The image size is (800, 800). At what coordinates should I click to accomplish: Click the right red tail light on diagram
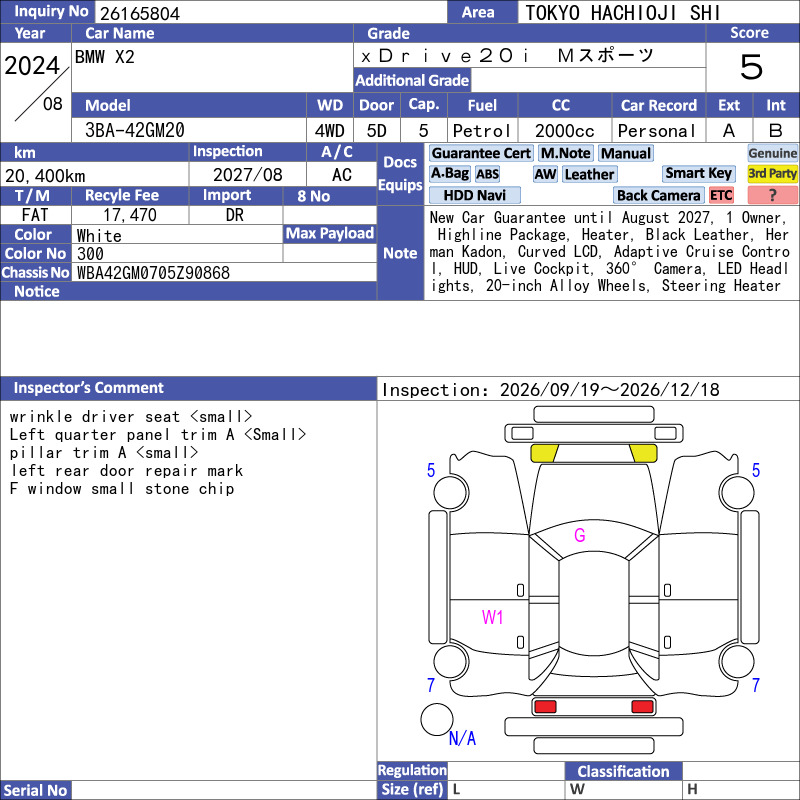click(x=642, y=707)
